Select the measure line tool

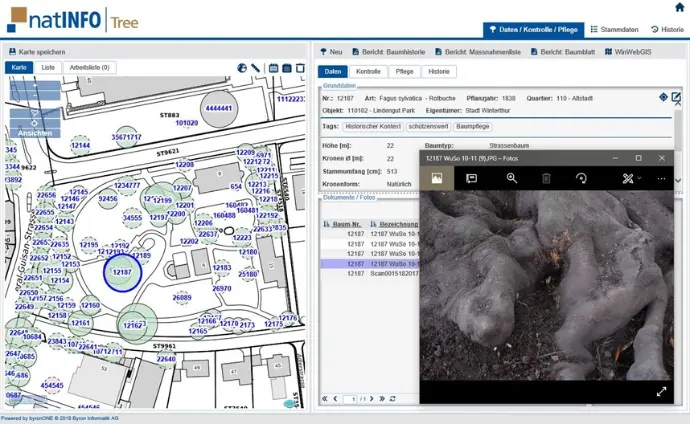click(x=255, y=68)
